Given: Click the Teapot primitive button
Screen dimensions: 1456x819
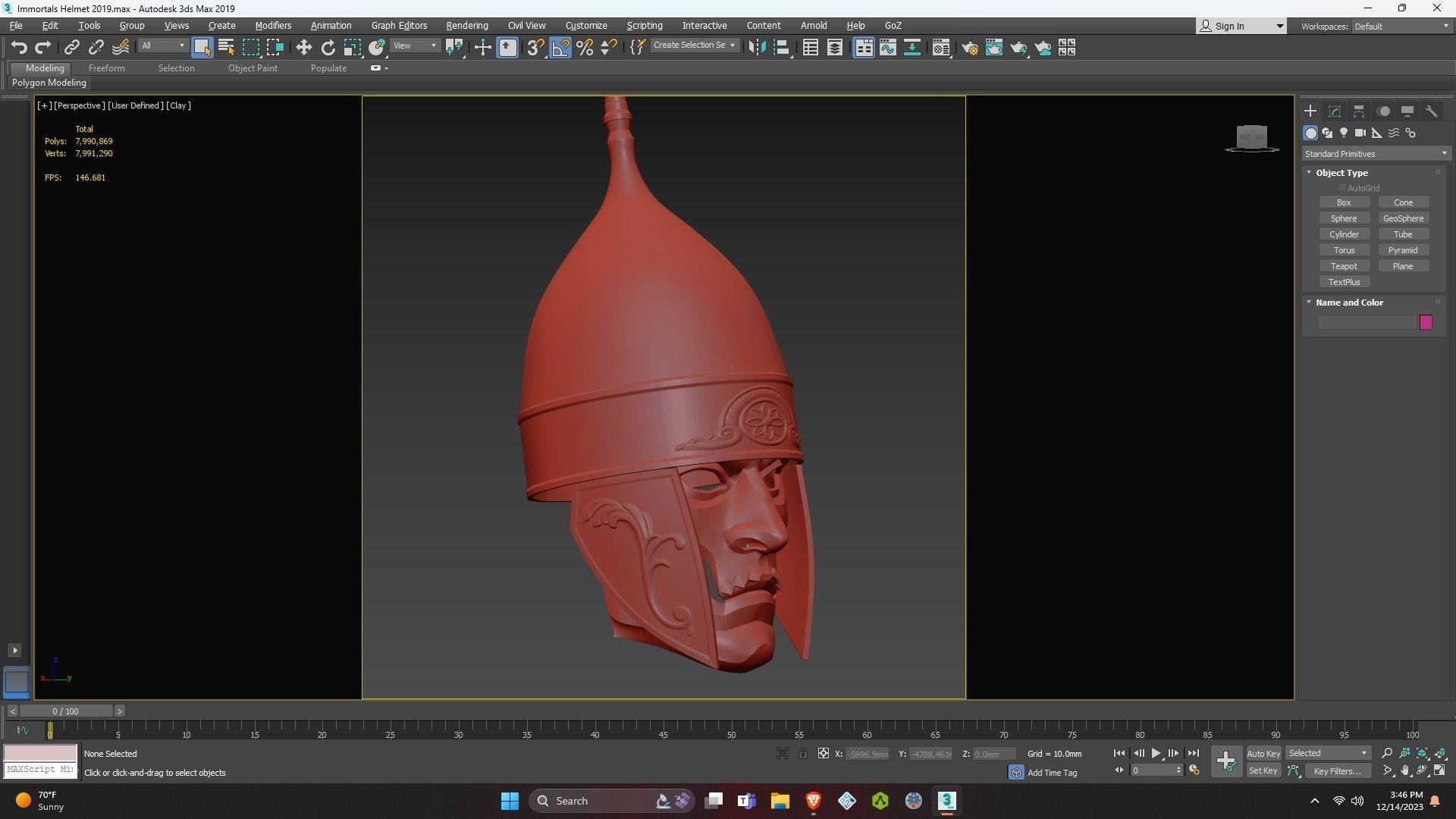Looking at the screenshot, I should coord(1344,266).
